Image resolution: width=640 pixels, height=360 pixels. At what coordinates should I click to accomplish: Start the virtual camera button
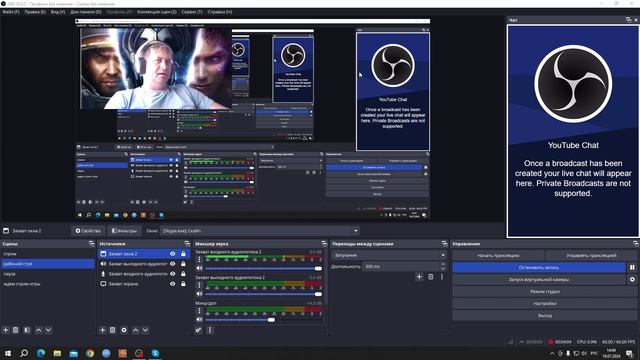point(539,280)
